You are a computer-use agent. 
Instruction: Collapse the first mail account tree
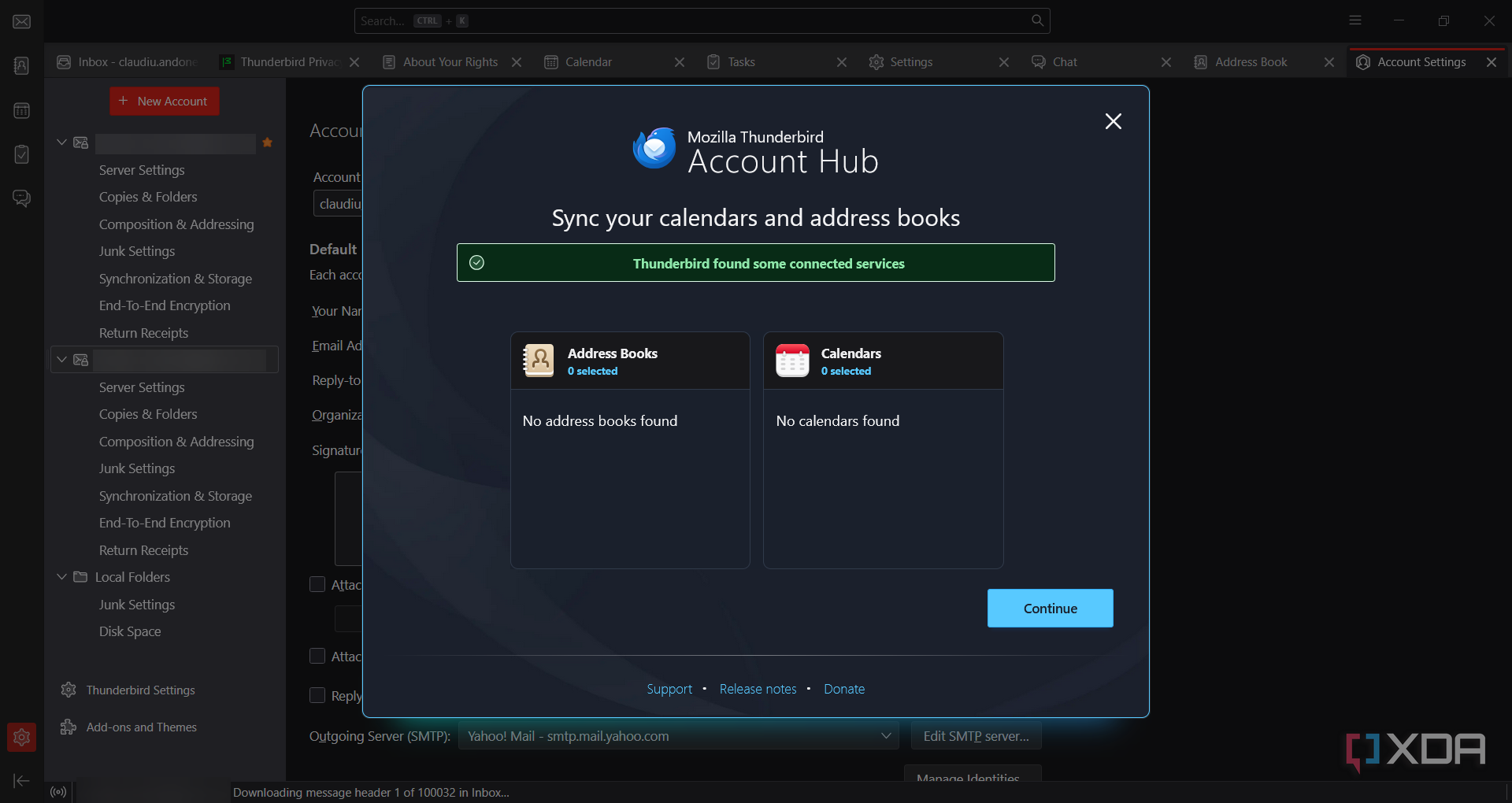(x=61, y=142)
